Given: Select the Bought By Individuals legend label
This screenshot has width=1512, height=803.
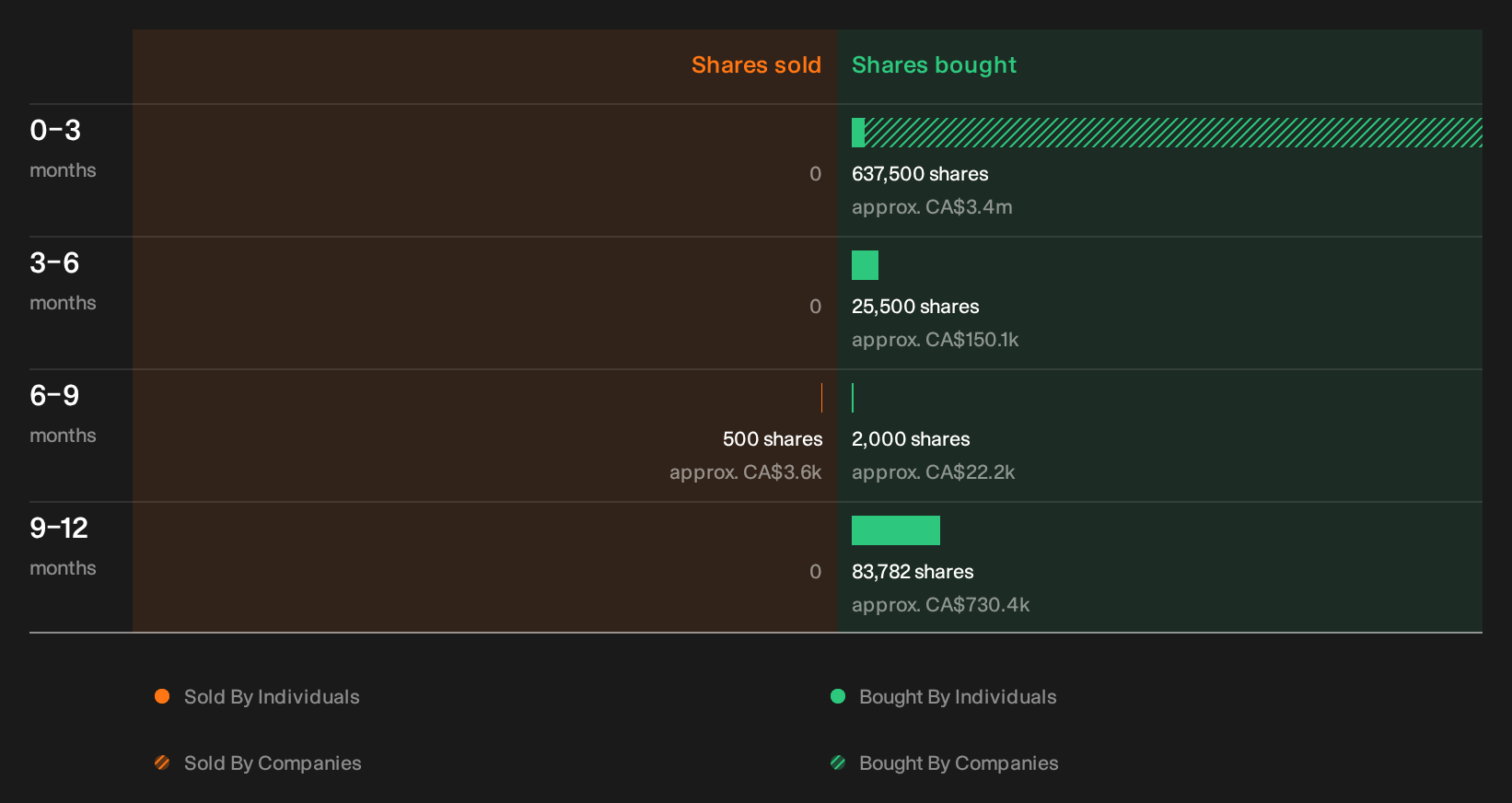Looking at the screenshot, I should click(x=958, y=697).
